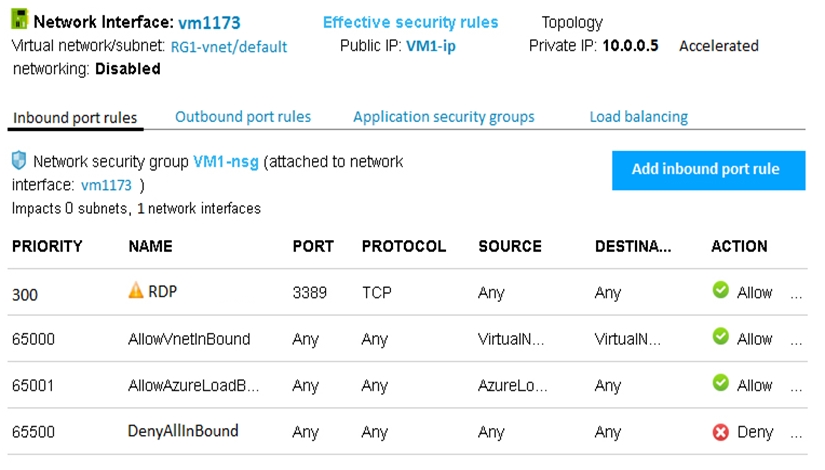This screenshot has width=825, height=470.
Task: Open the ellipsis menu for AllowVnetInBound rule
Action: click(x=796, y=340)
